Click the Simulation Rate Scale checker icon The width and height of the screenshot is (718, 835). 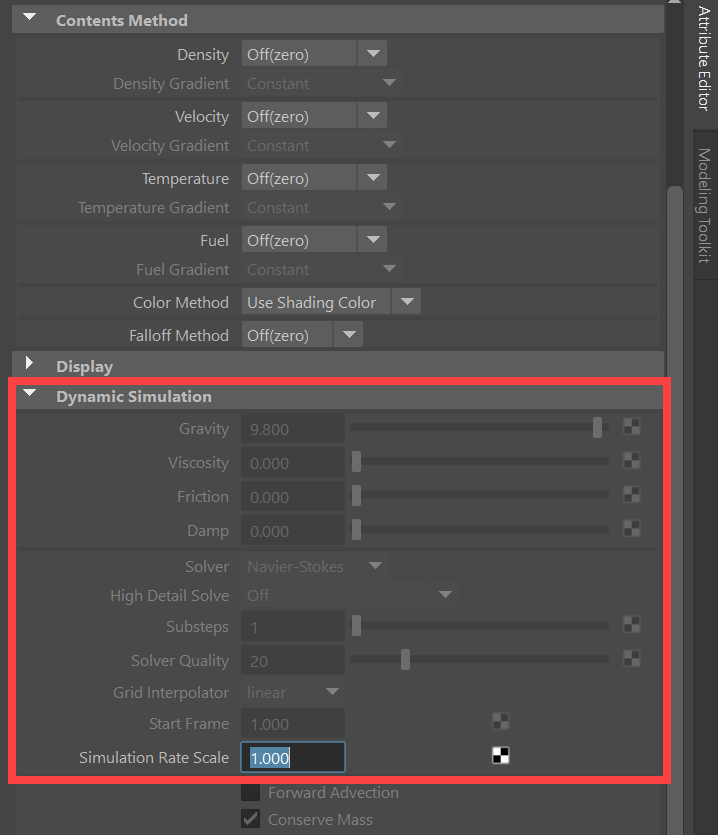(501, 756)
